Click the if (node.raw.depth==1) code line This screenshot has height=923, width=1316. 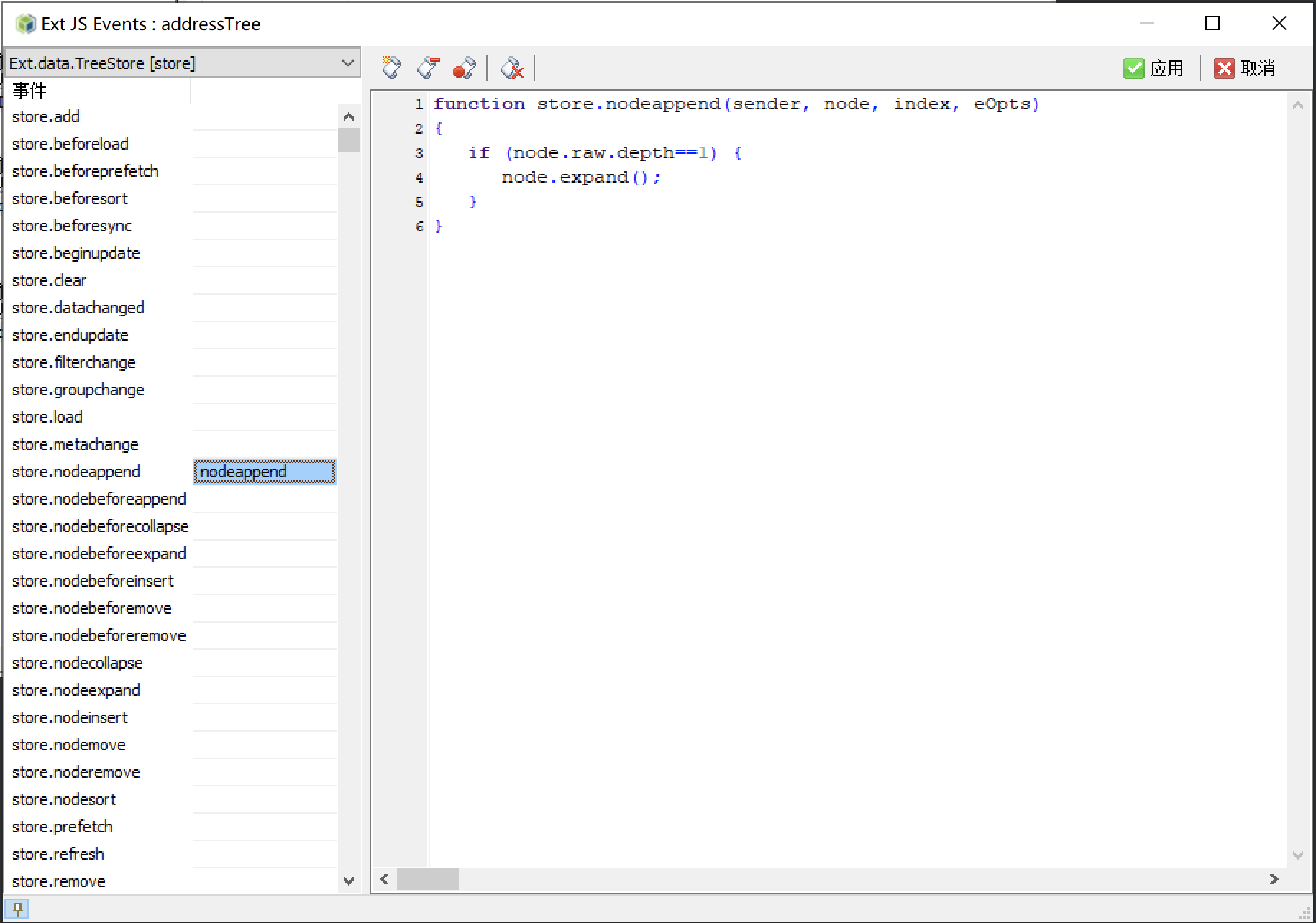605,153
